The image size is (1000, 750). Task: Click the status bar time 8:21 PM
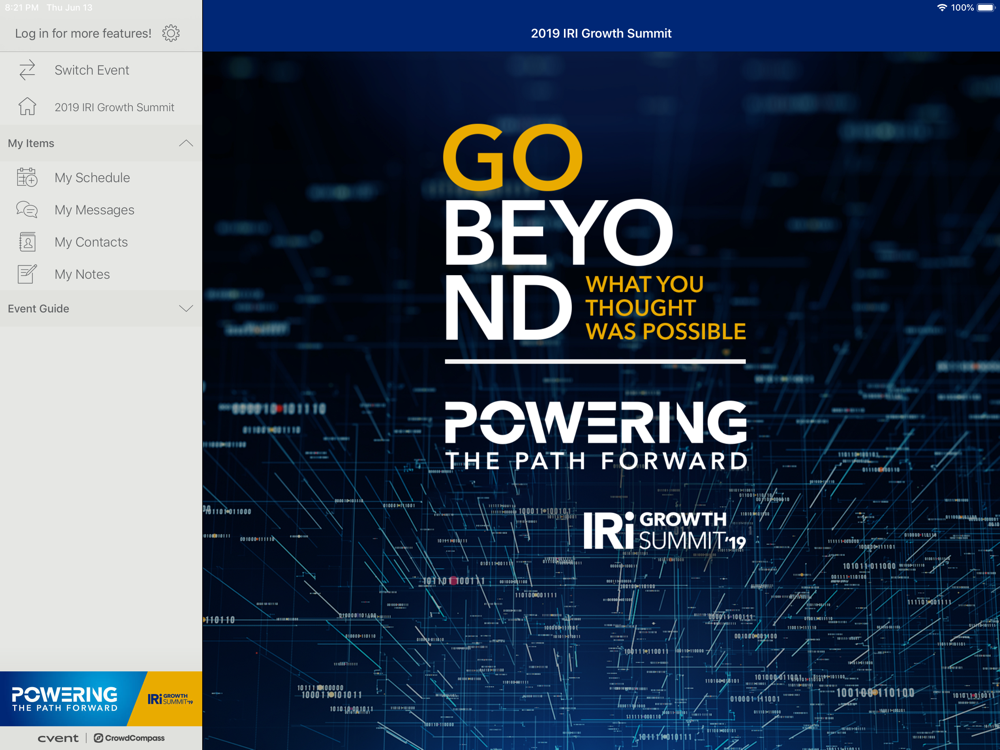tap(22, 8)
